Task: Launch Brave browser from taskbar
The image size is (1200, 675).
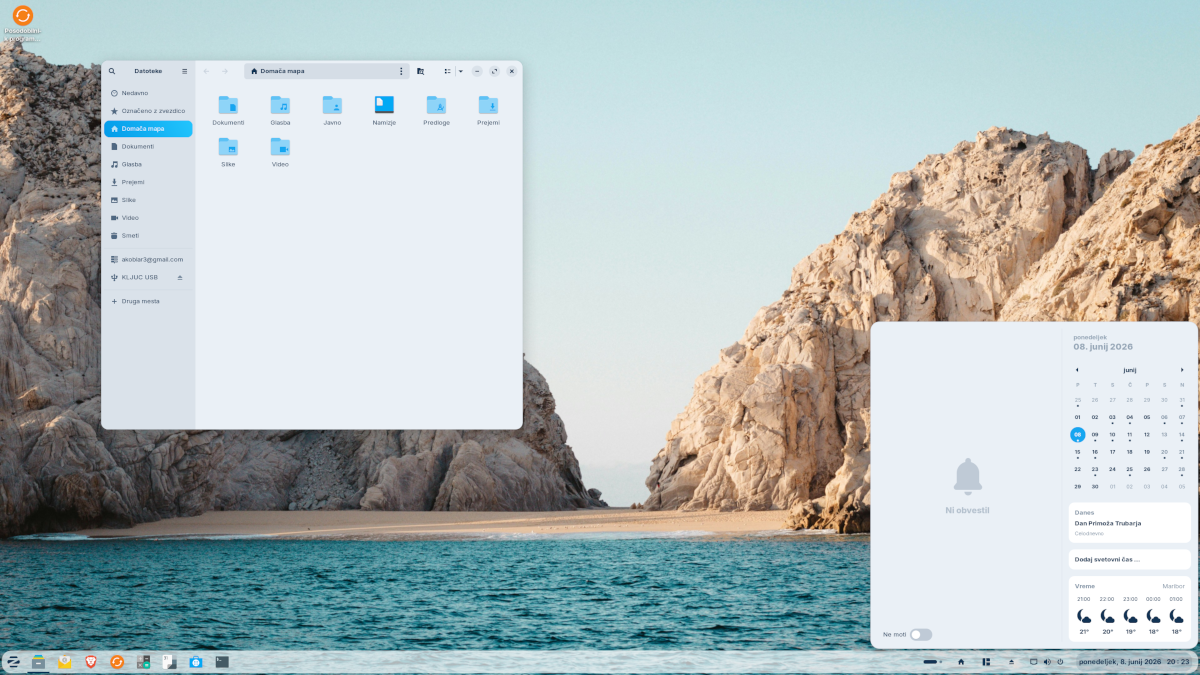Action: click(x=91, y=662)
